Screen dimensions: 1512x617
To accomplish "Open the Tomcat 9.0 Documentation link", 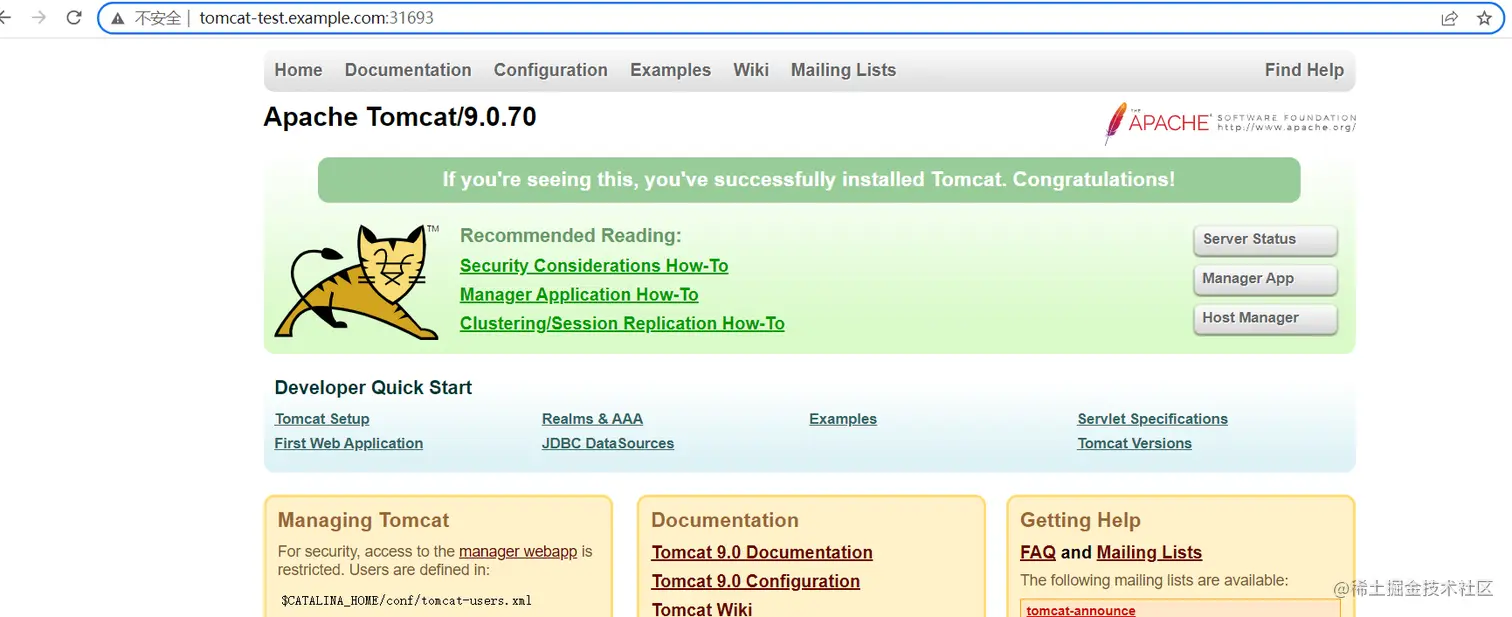I will [762, 553].
